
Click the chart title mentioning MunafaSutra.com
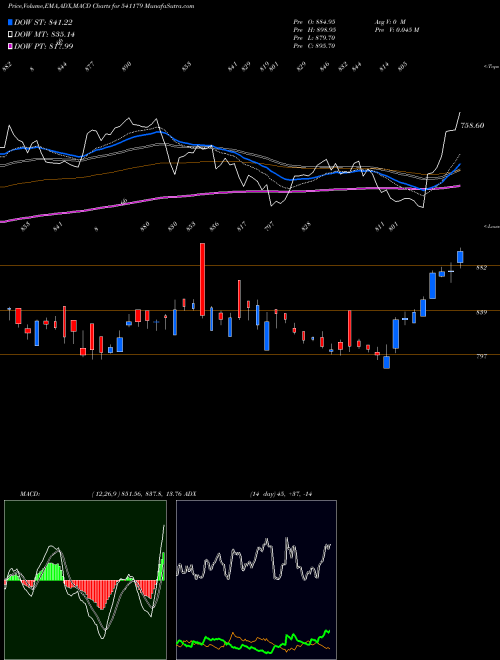coord(101,7)
